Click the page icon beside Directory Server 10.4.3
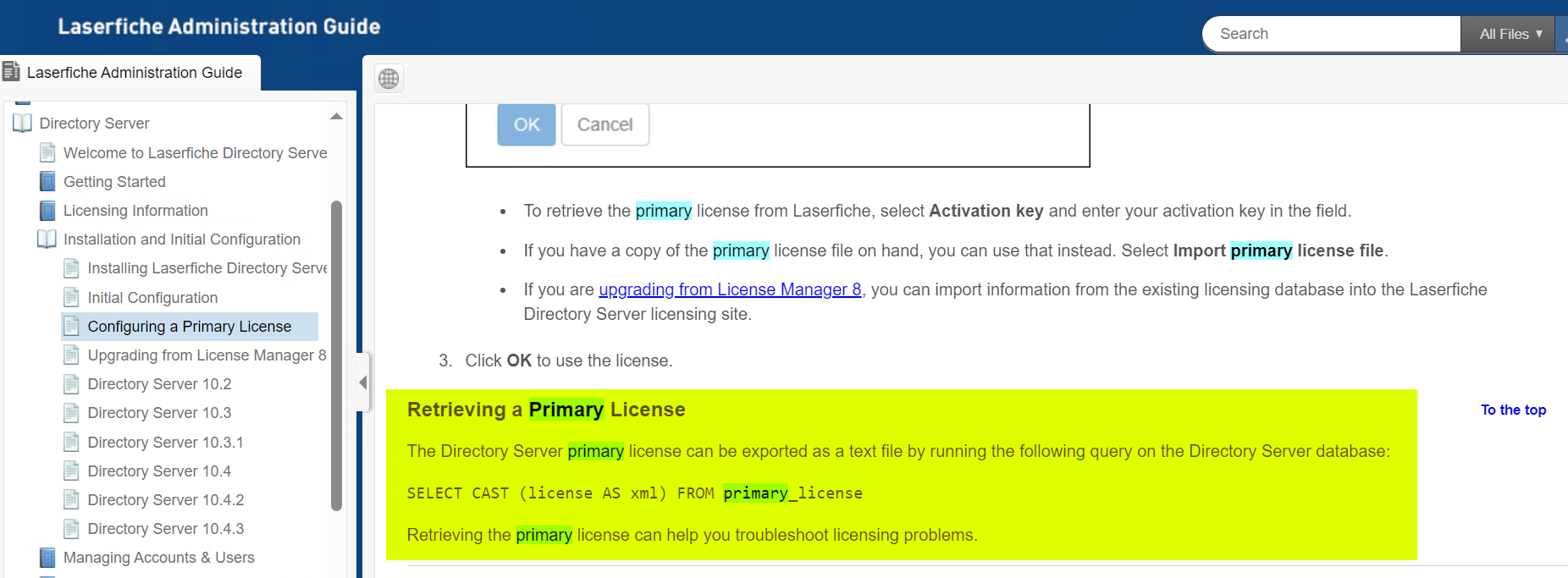 click(72, 529)
